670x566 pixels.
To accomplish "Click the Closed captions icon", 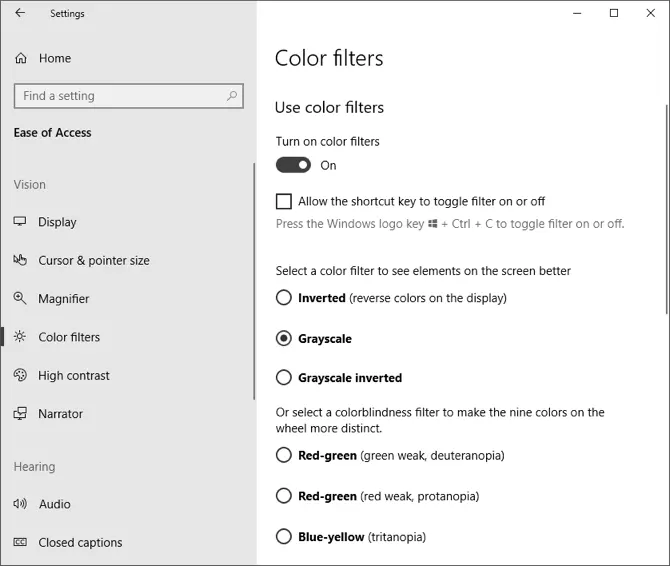I will (x=20, y=543).
